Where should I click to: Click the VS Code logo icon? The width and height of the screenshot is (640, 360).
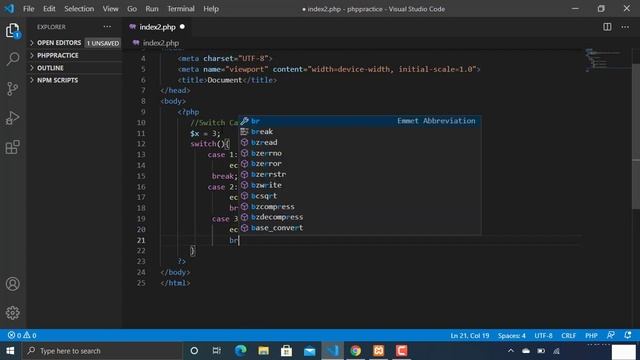tap(9, 9)
